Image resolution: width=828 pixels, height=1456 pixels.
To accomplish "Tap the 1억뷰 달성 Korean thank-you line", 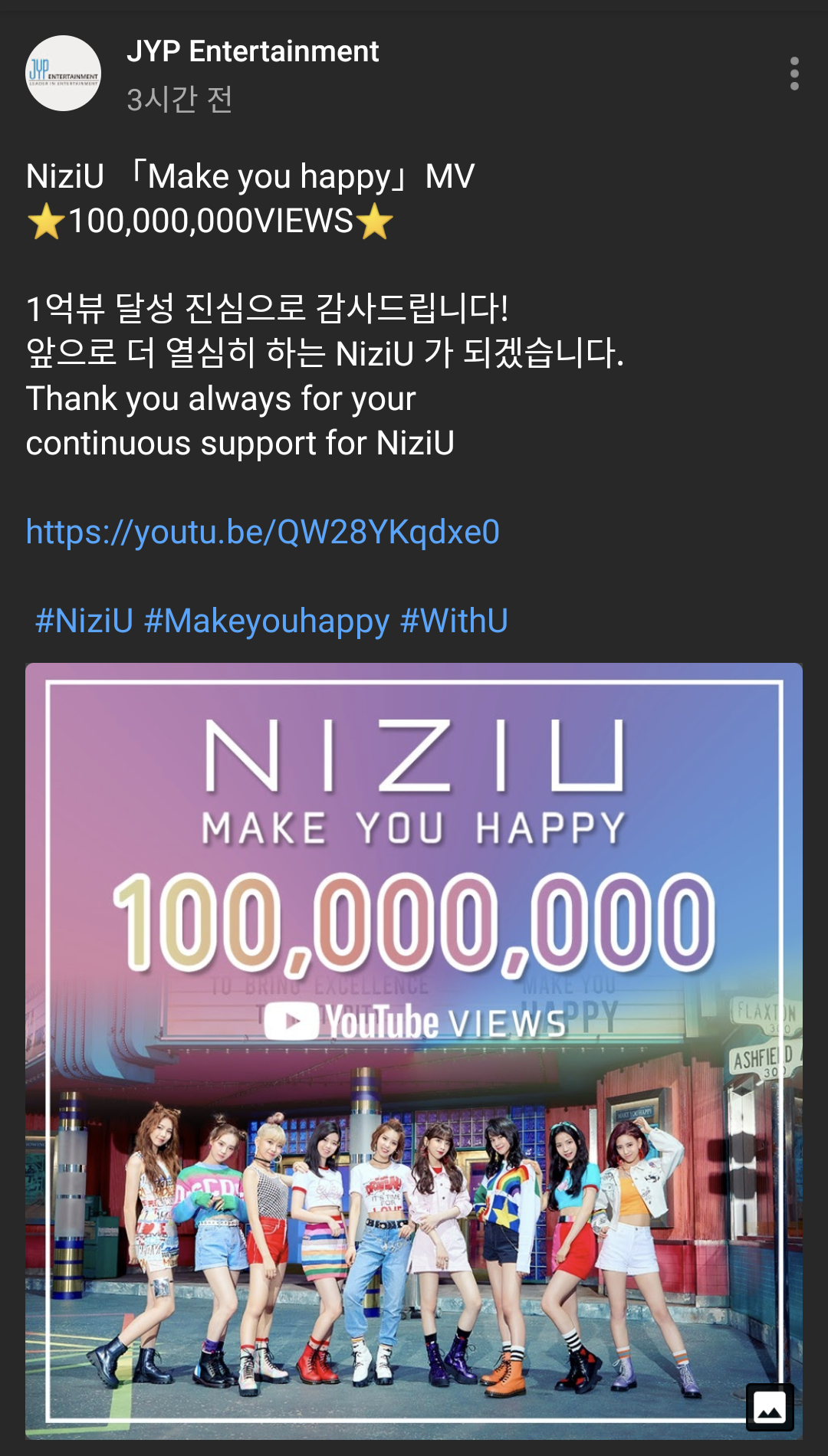I will tap(267, 308).
